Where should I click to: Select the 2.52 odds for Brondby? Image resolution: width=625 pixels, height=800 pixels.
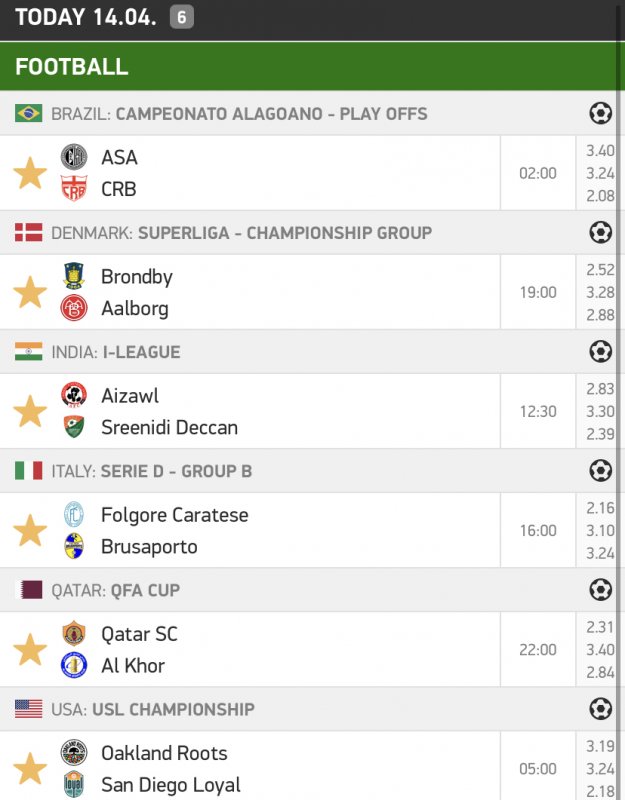[600, 270]
